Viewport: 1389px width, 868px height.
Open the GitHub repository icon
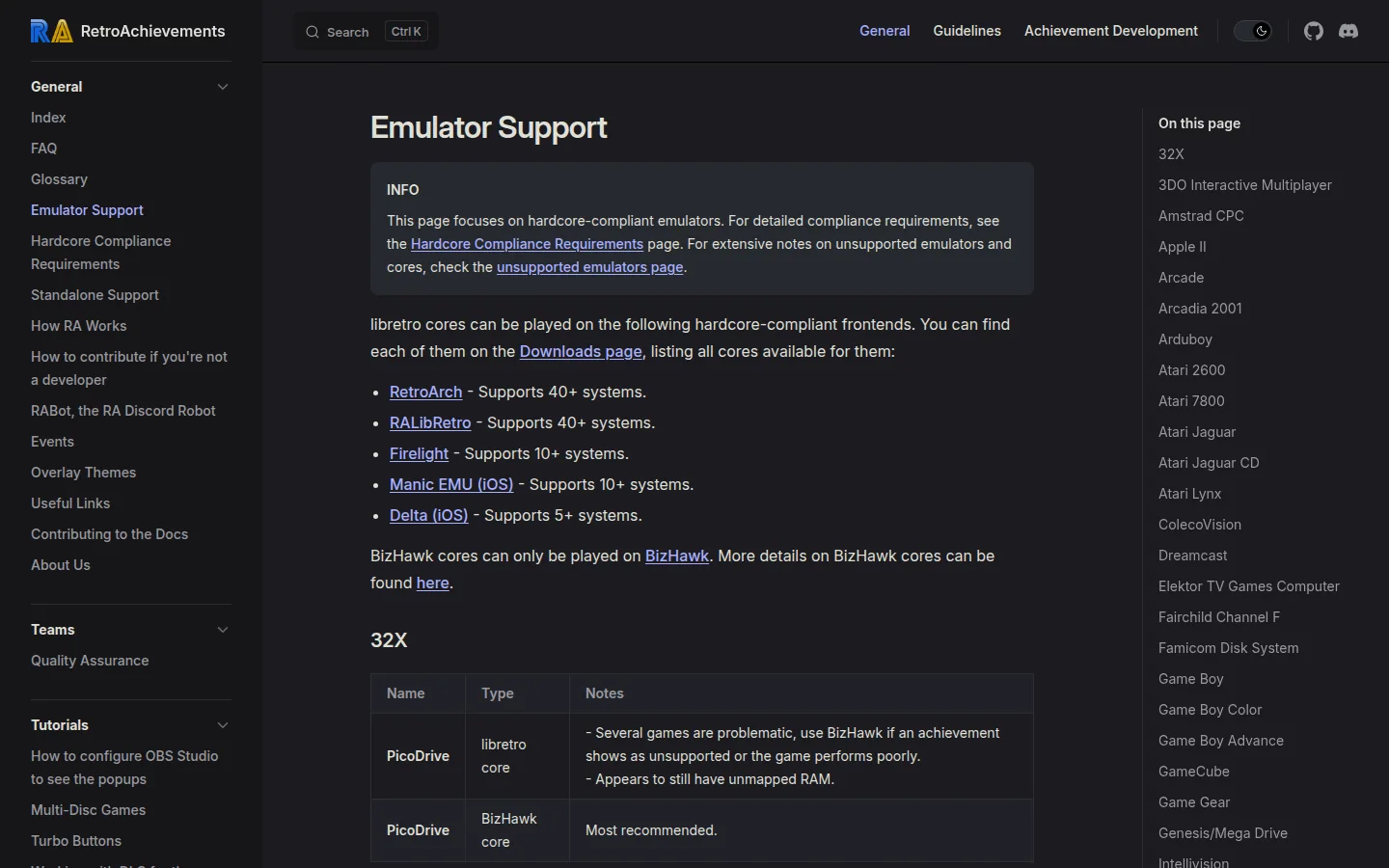1314,31
